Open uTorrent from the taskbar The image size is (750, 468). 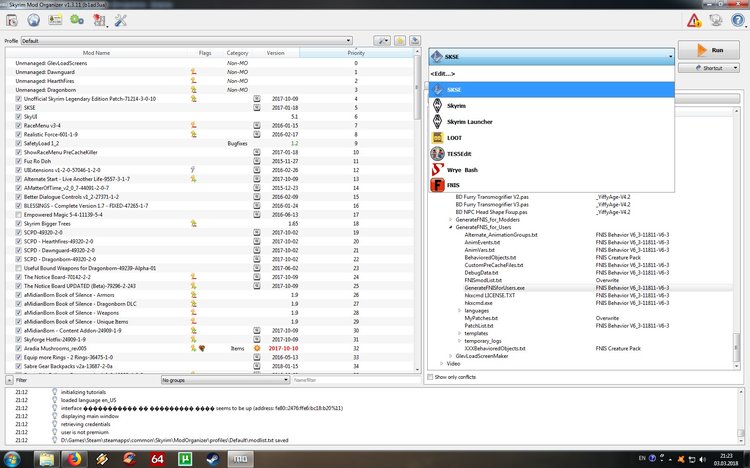[185, 459]
